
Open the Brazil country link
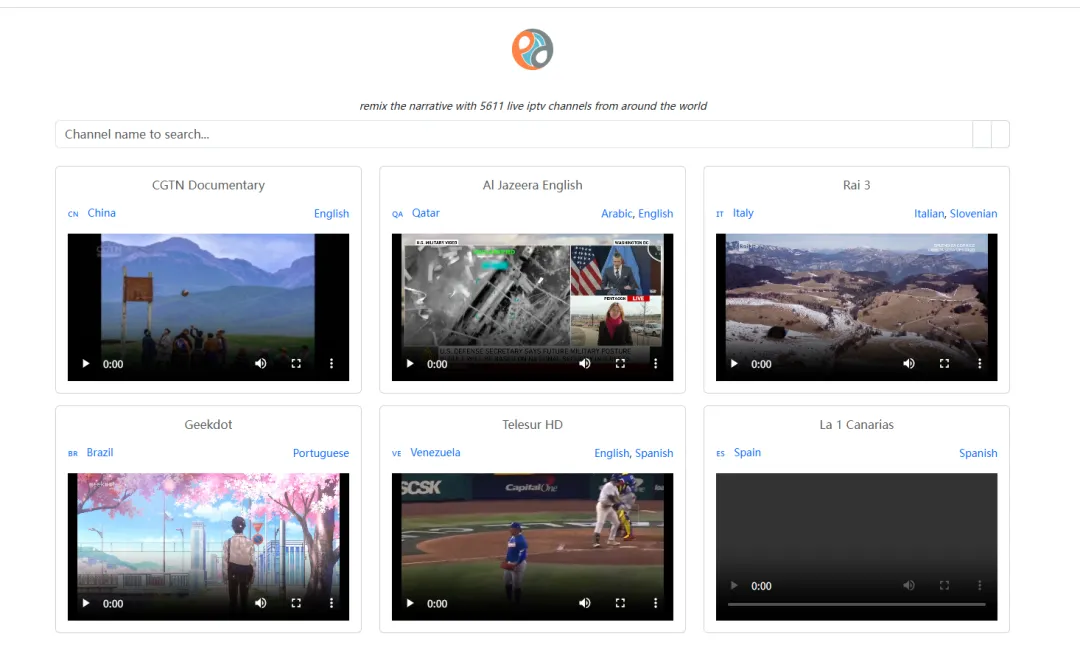coord(100,453)
